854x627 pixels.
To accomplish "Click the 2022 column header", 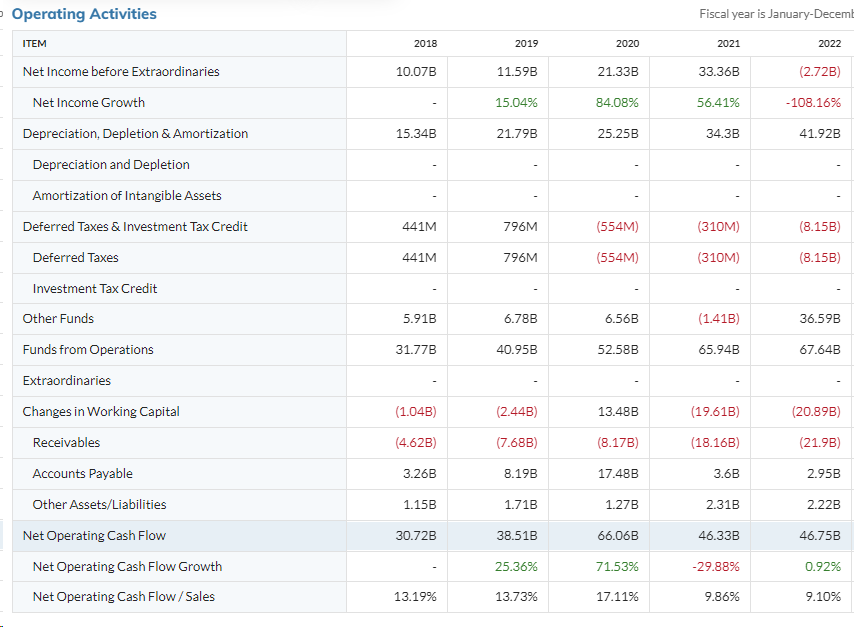I will coord(830,43).
